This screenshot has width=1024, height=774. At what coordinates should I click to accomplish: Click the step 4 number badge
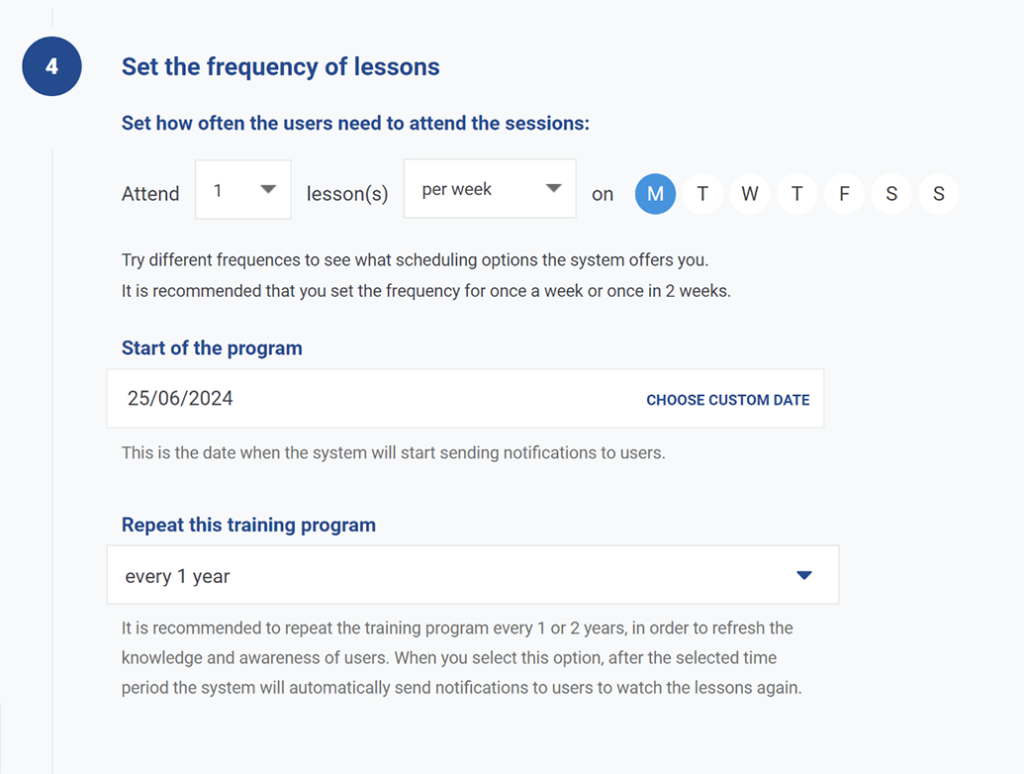(x=51, y=67)
